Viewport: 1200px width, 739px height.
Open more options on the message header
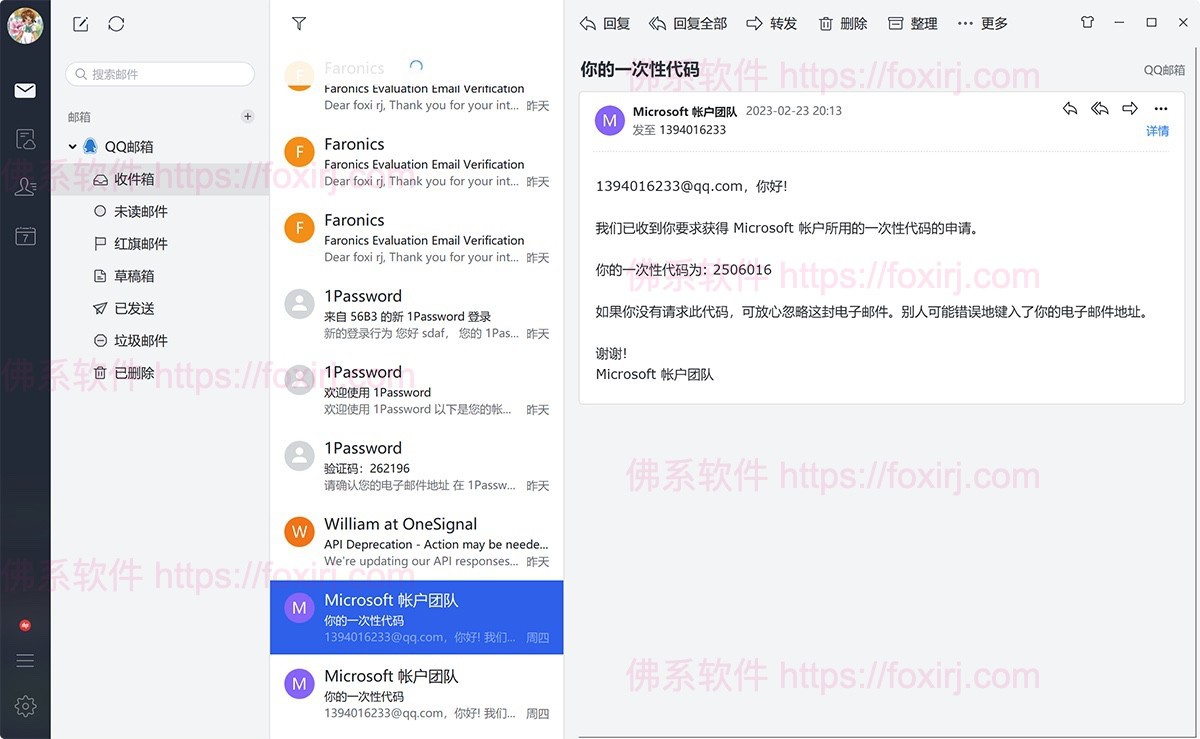(x=1160, y=109)
